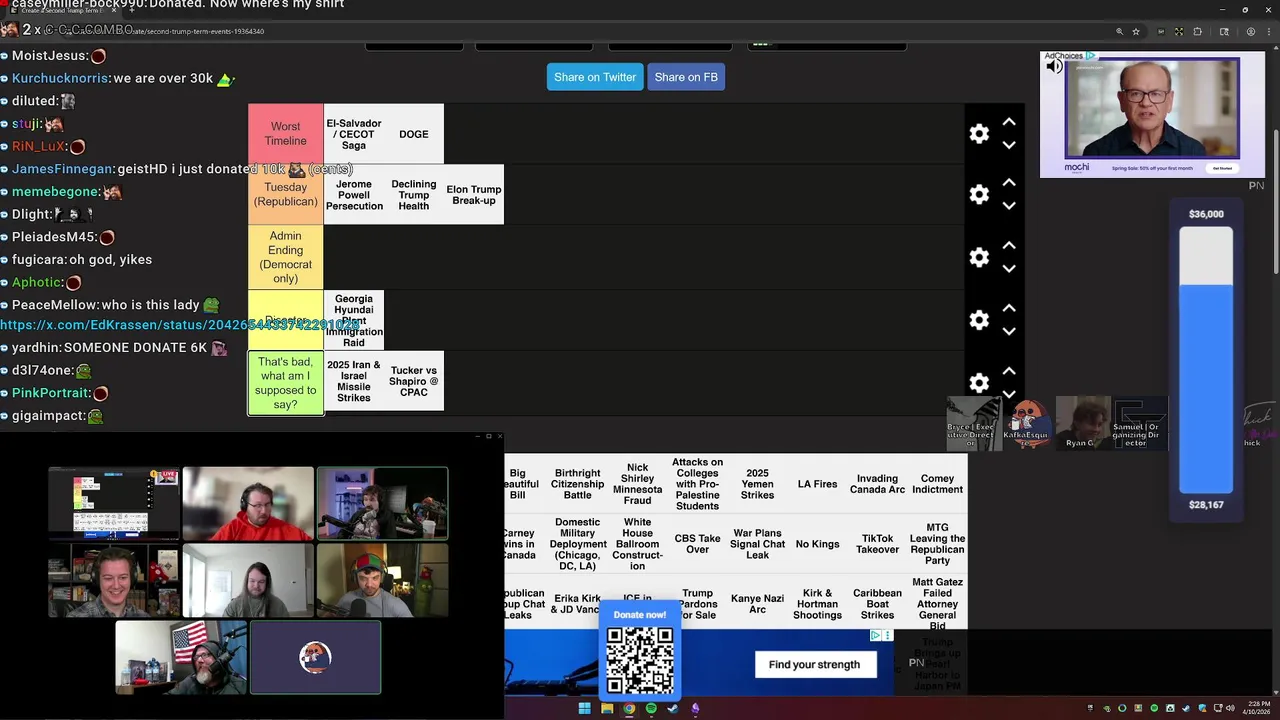Click the "Find your strength" ad button

(x=814, y=664)
